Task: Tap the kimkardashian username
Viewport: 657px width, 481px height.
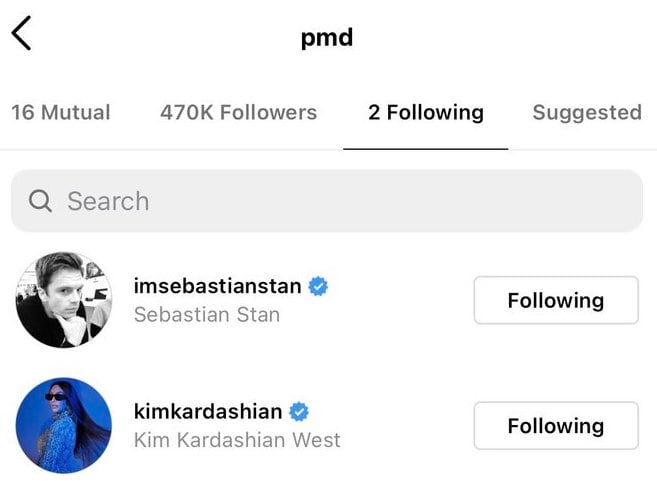Action: [207, 411]
